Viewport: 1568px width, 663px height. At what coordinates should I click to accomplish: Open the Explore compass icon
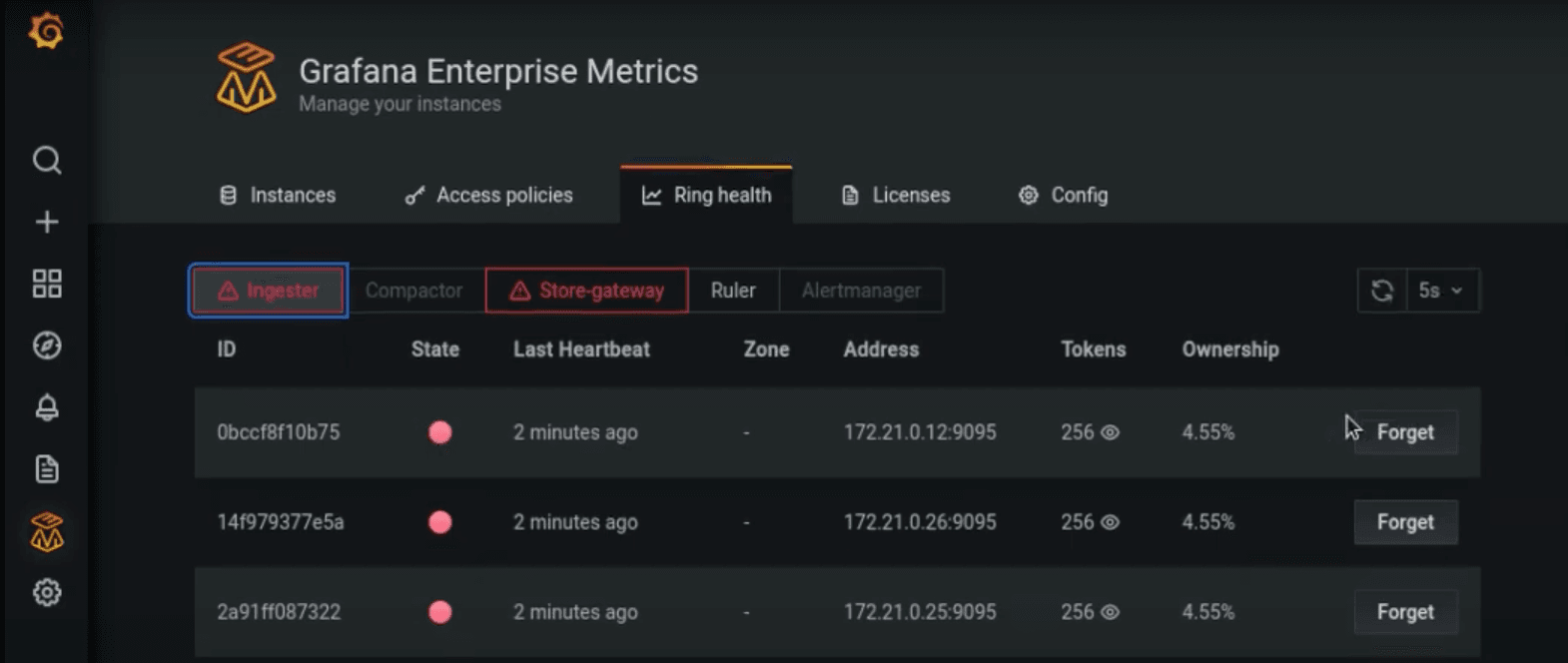[x=47, y=345]
